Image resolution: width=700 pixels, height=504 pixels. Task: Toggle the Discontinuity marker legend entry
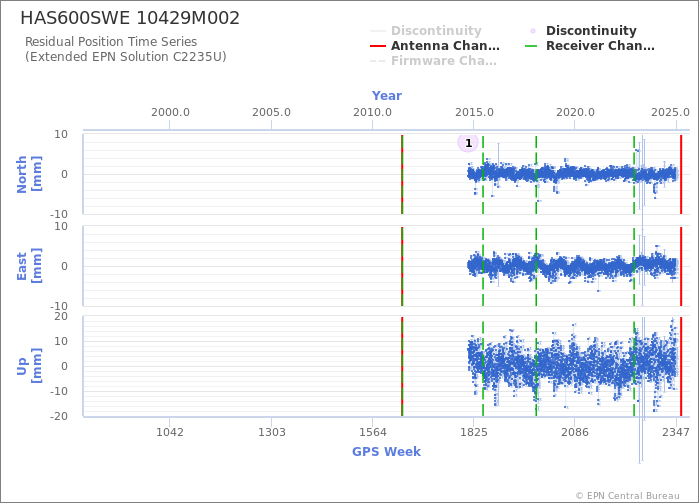tap(582, 31)
